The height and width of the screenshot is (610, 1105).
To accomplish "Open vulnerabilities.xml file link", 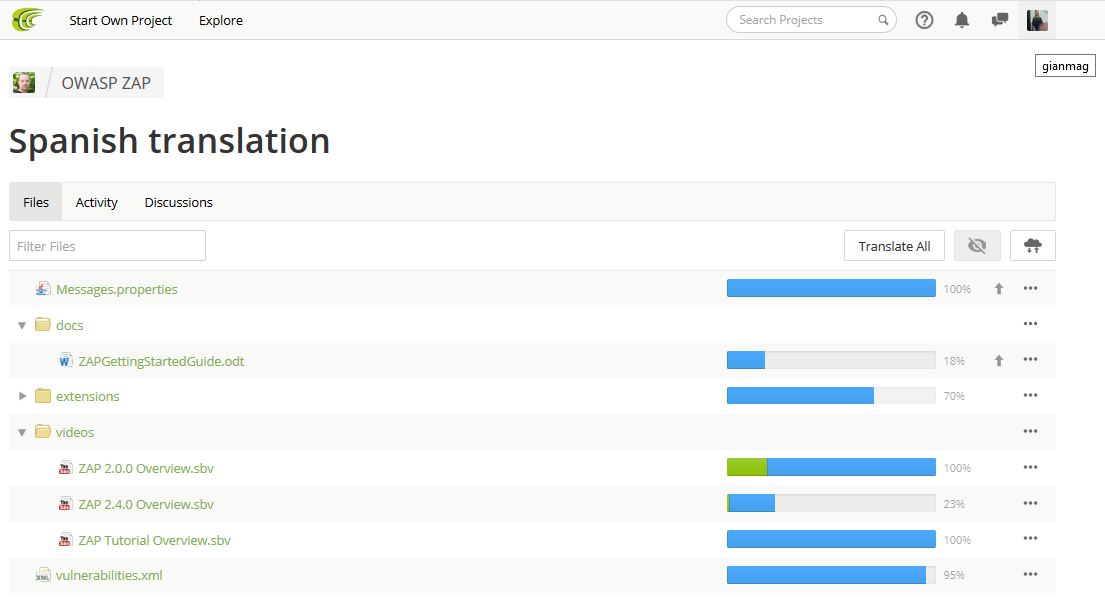I will (x=109, y=575).
